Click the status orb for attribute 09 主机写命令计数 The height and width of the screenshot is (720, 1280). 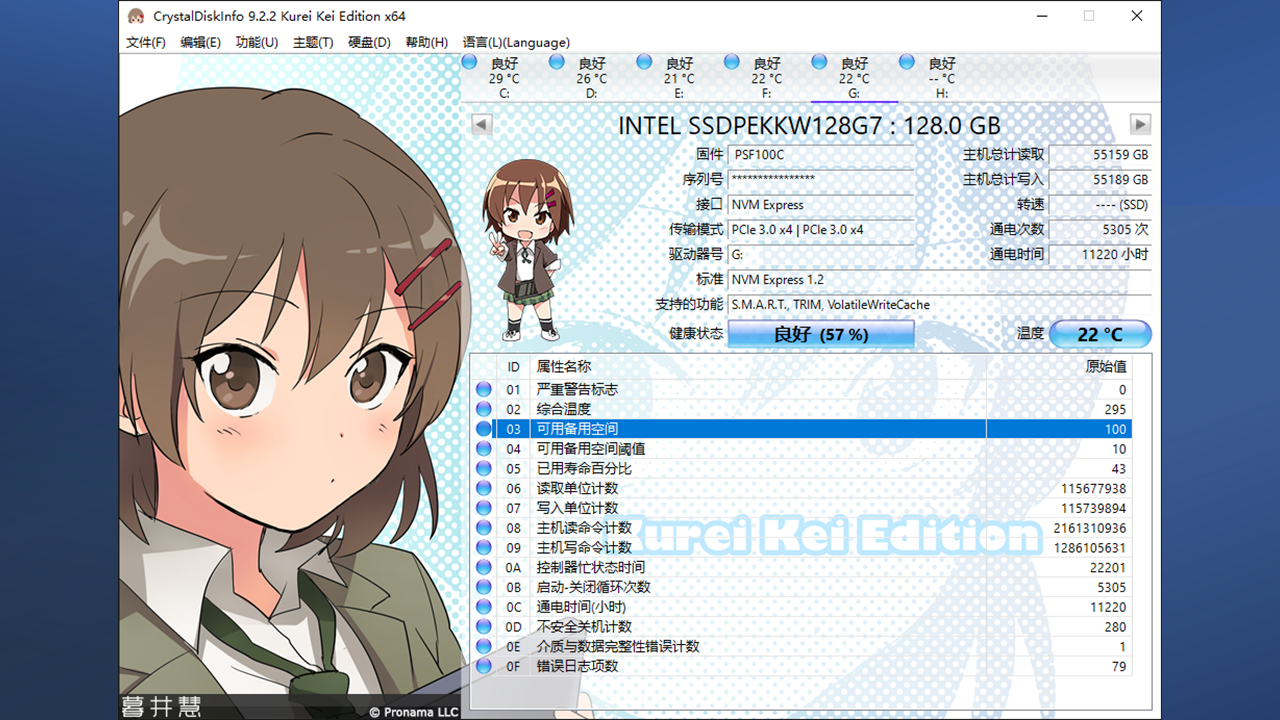pyautogui.click(x=484, y=547)
